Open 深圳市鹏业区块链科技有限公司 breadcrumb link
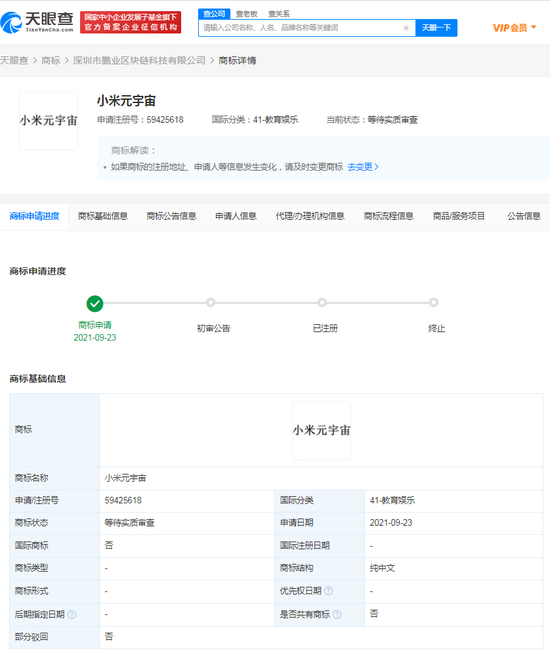Image resolution: width=550 pixels, height=670 pixels. click(x=139, y=61)
